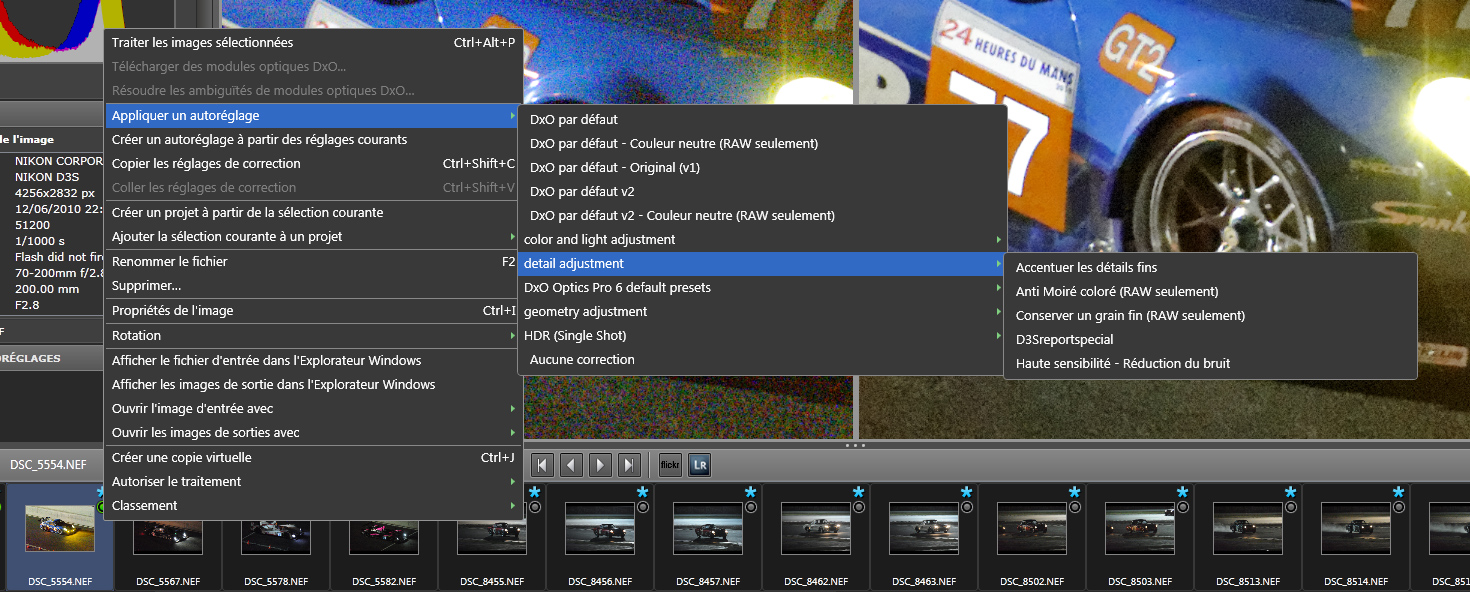Image resolution: width=1470 pixels, height=592 pixels.
Task: Jump to the last image button
Action: point(629,465)
